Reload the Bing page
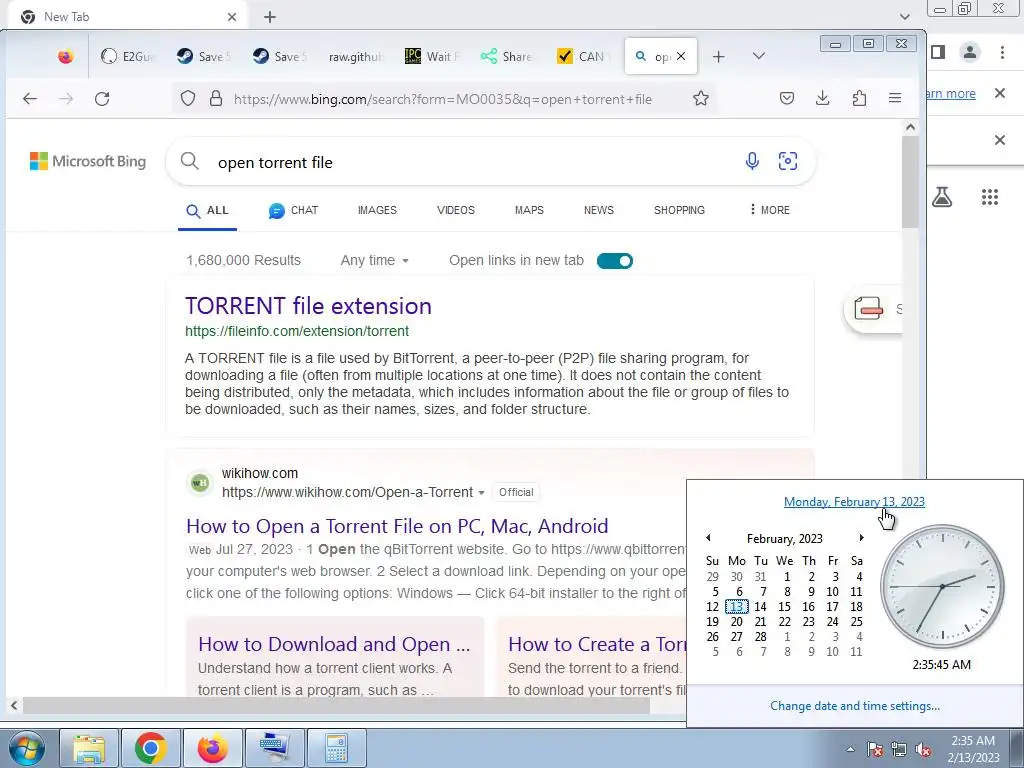This screenshot has width=1024, height=768. point(102,99)
